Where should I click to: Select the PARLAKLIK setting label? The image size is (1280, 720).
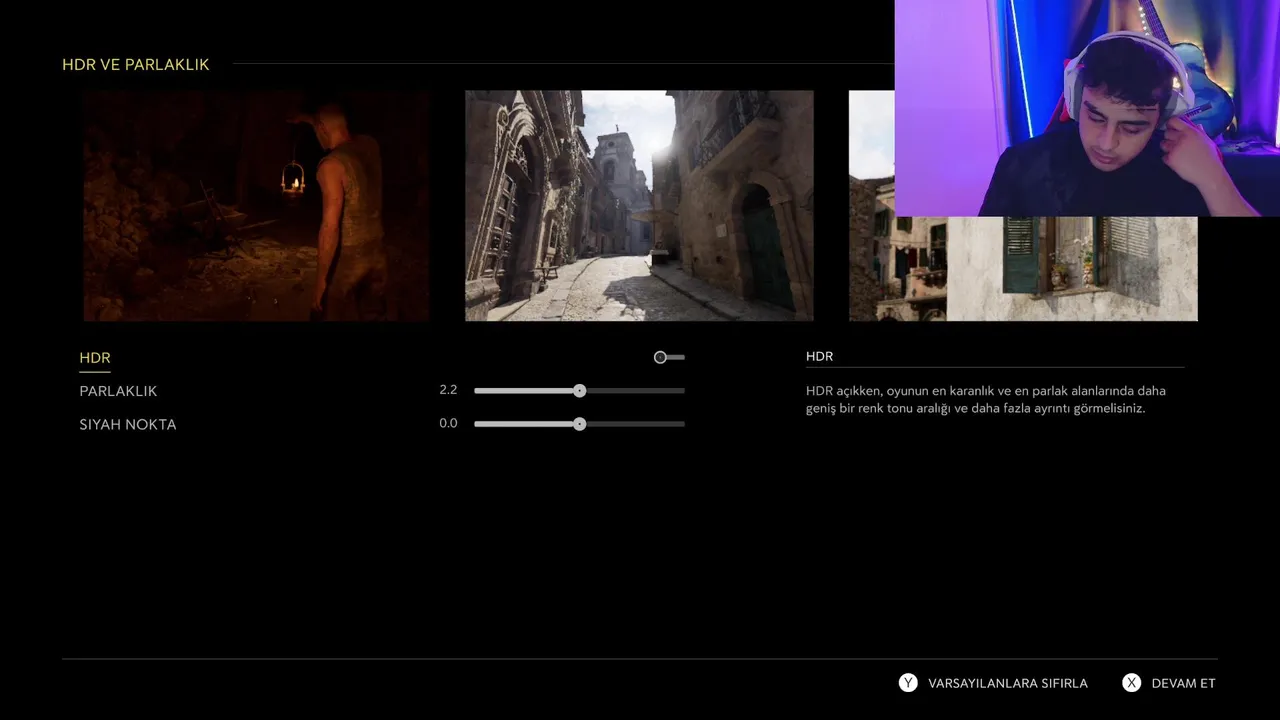pyautogui.click(x=118, y=391)
